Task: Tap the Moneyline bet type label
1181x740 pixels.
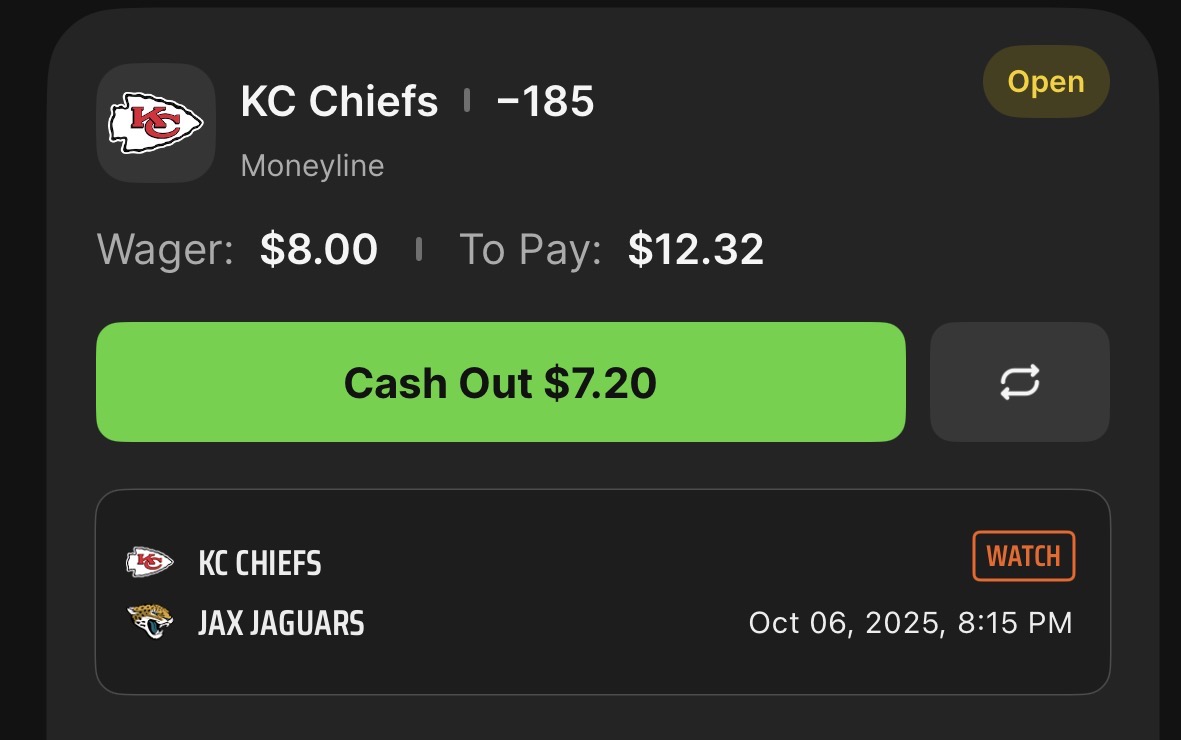Action: 312,165
